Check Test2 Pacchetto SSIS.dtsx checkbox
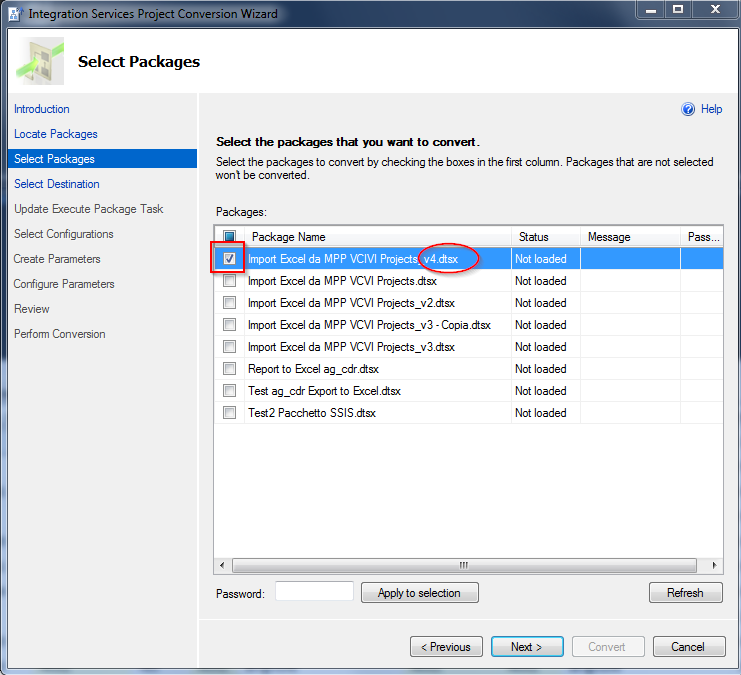The height and width of the screenshot is (675, 741). 229,413
